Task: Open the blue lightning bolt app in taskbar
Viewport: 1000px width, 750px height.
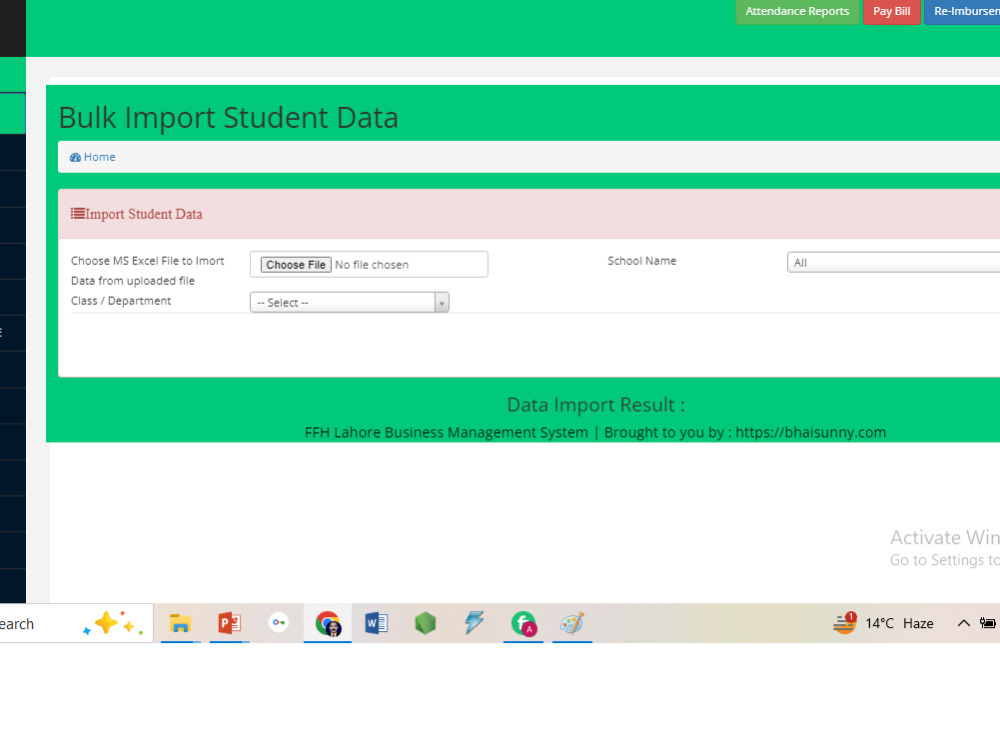Action: tap(474, 622)
